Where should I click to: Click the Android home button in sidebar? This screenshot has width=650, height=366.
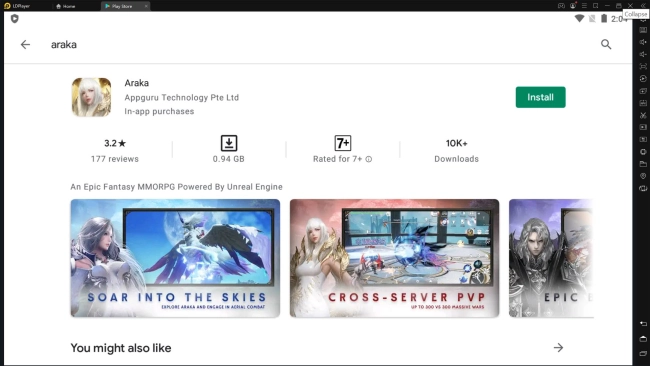coord(643,339)
